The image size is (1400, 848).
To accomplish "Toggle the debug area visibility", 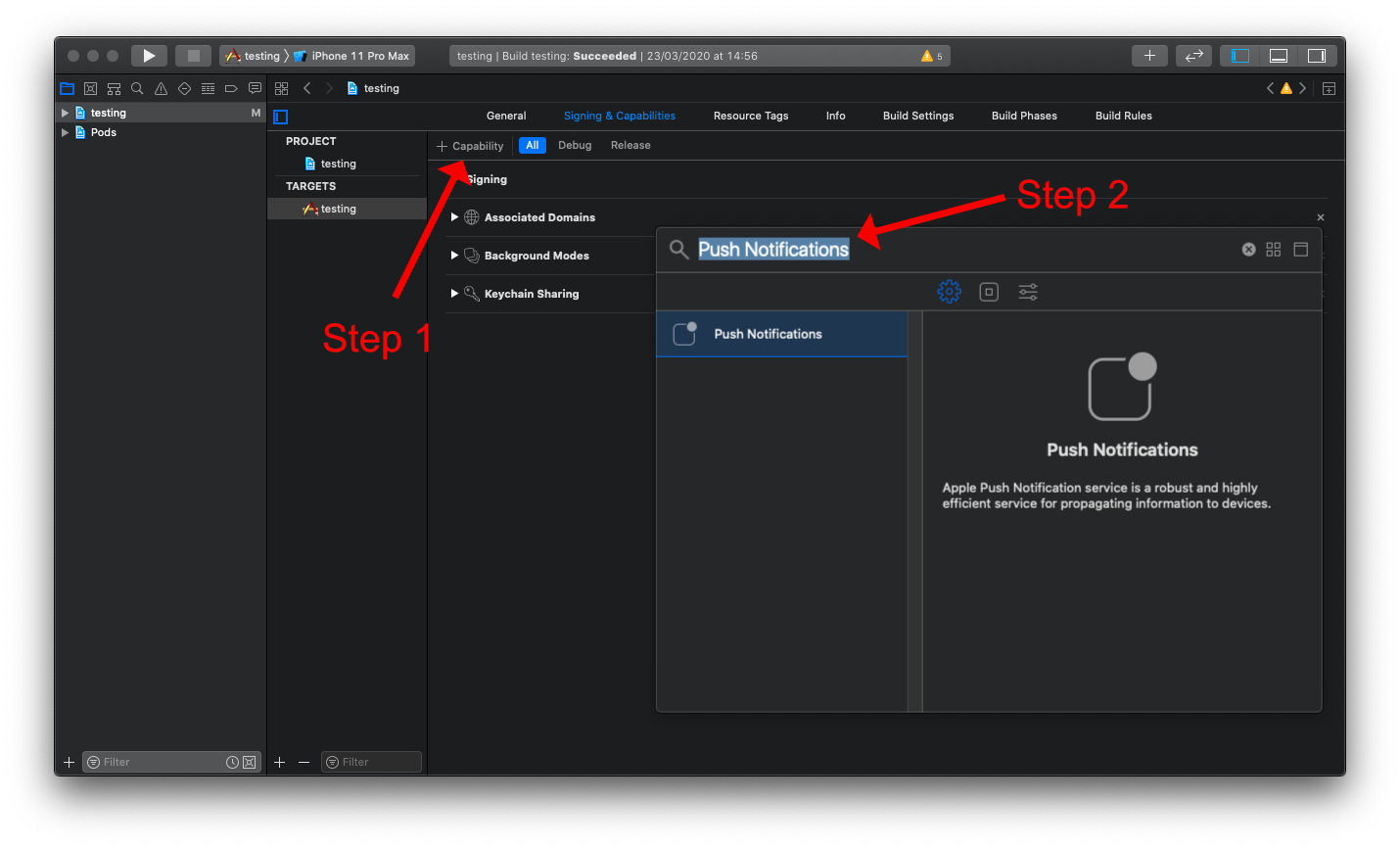I will click(1279, 56).
